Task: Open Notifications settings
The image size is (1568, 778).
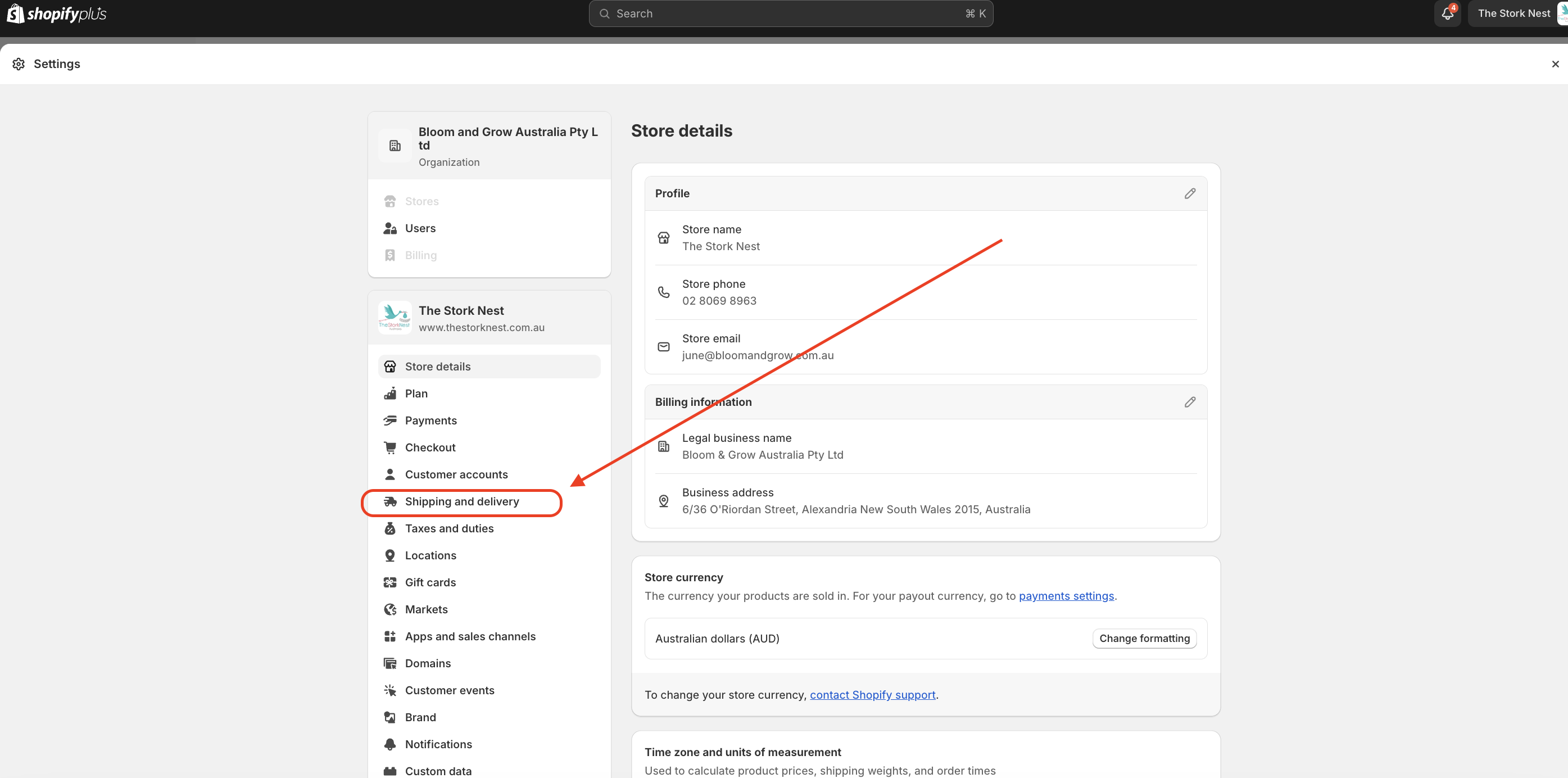Action: click(x=490, y=744)
